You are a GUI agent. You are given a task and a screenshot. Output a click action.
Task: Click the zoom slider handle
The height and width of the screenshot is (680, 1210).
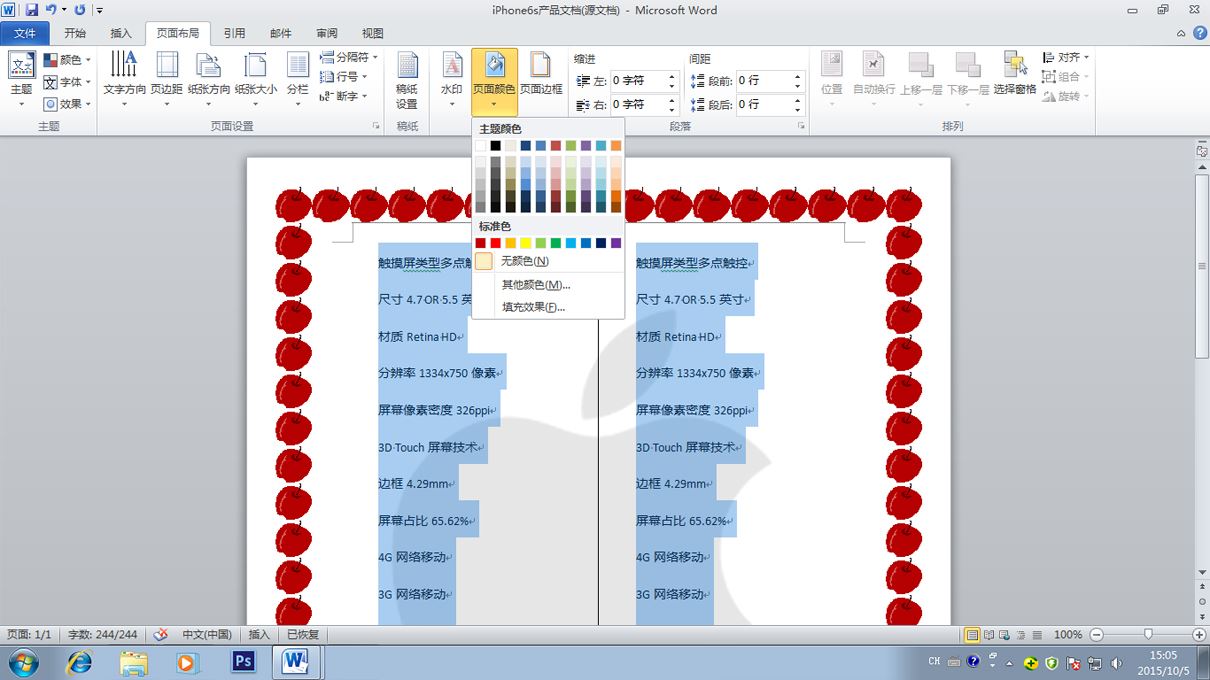pos(1148,635)
